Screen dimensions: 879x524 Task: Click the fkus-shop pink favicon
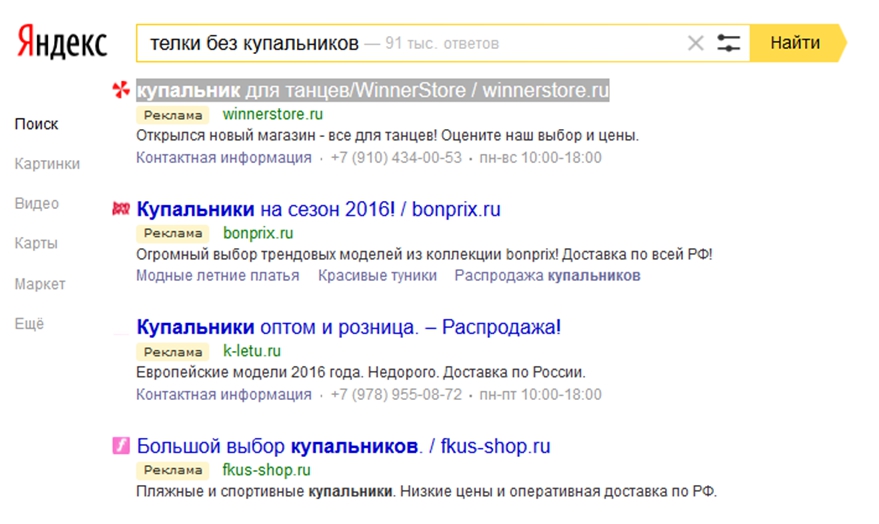click(x=121, y=446)
